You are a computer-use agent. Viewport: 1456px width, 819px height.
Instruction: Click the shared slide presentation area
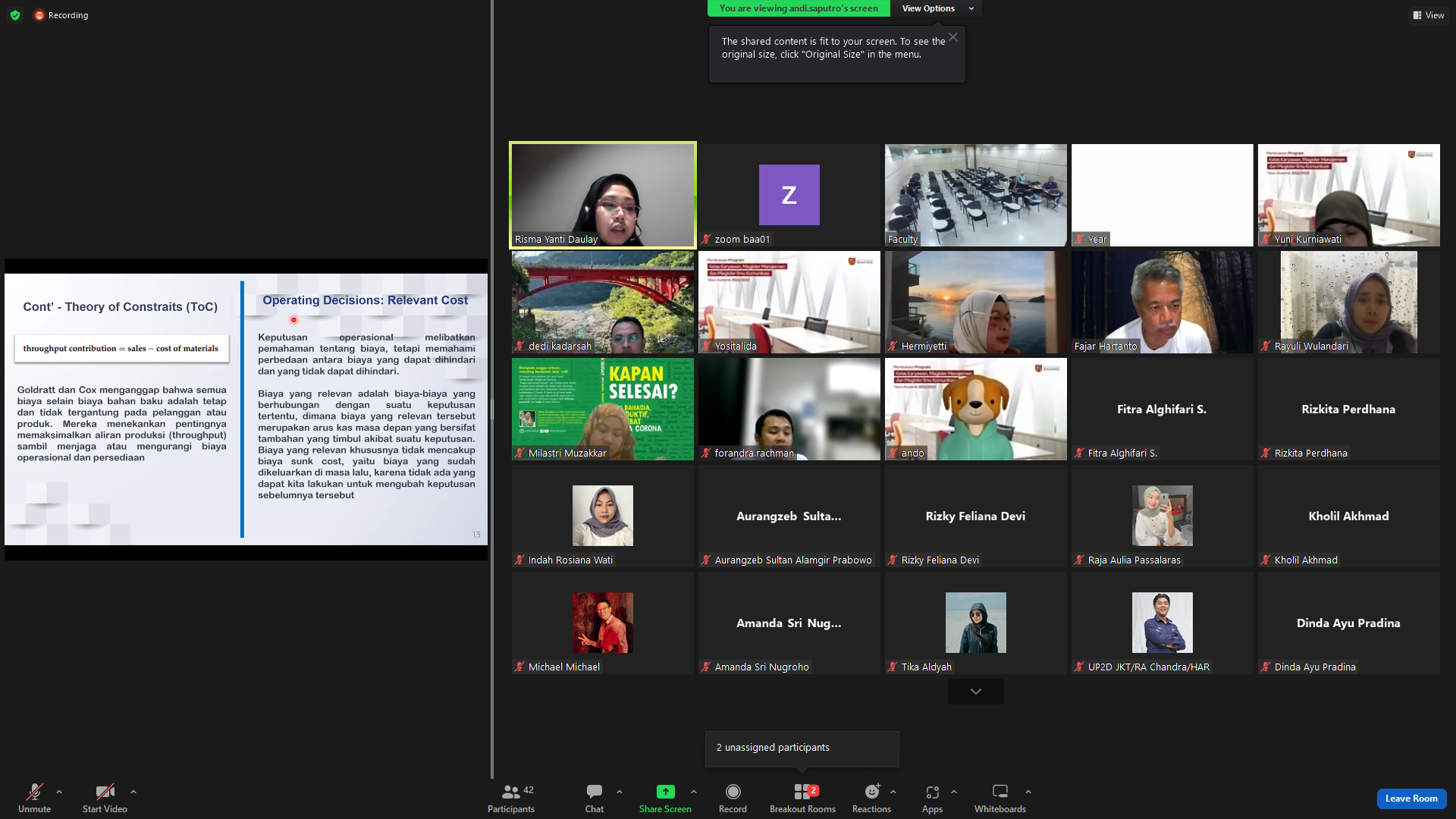point(246,409)
